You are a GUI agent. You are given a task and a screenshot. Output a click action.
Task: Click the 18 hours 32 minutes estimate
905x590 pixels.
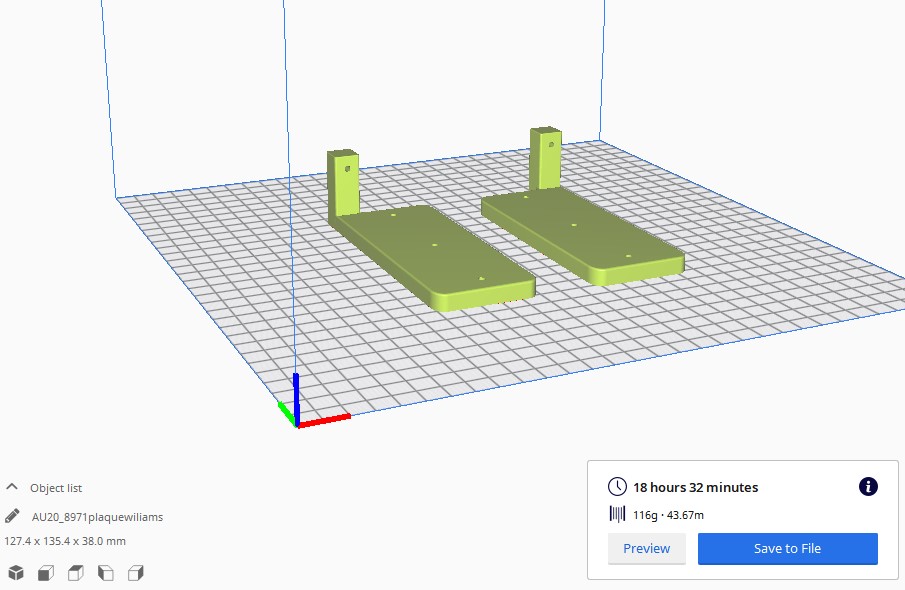[x=695, y=487]
